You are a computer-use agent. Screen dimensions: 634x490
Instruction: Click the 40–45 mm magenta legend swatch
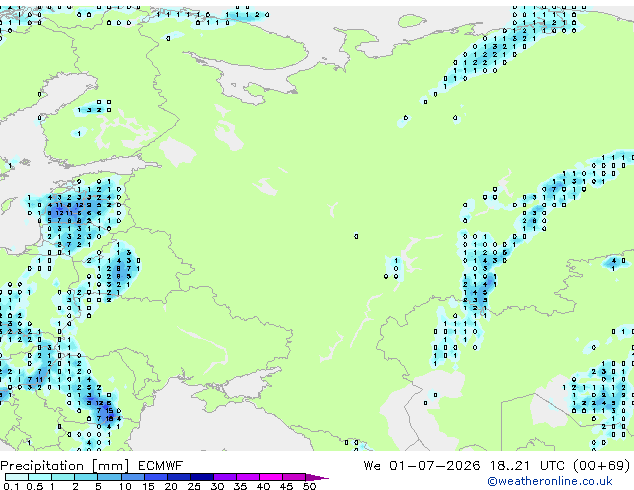271,477
